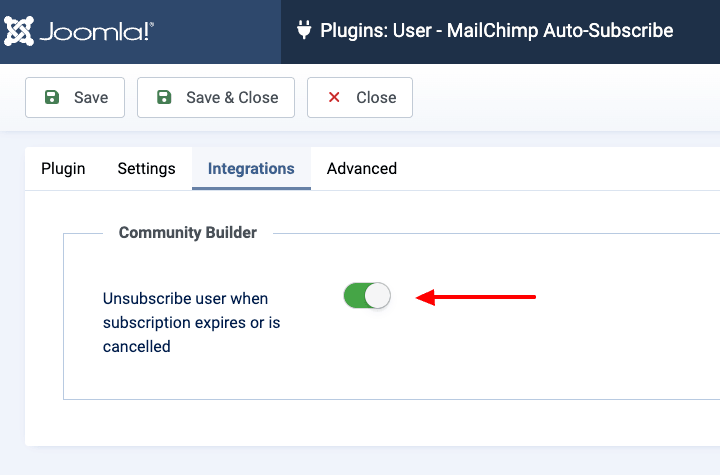
Task: Click the Community Builder fieldset heading
Action: [x=188, y=232]
